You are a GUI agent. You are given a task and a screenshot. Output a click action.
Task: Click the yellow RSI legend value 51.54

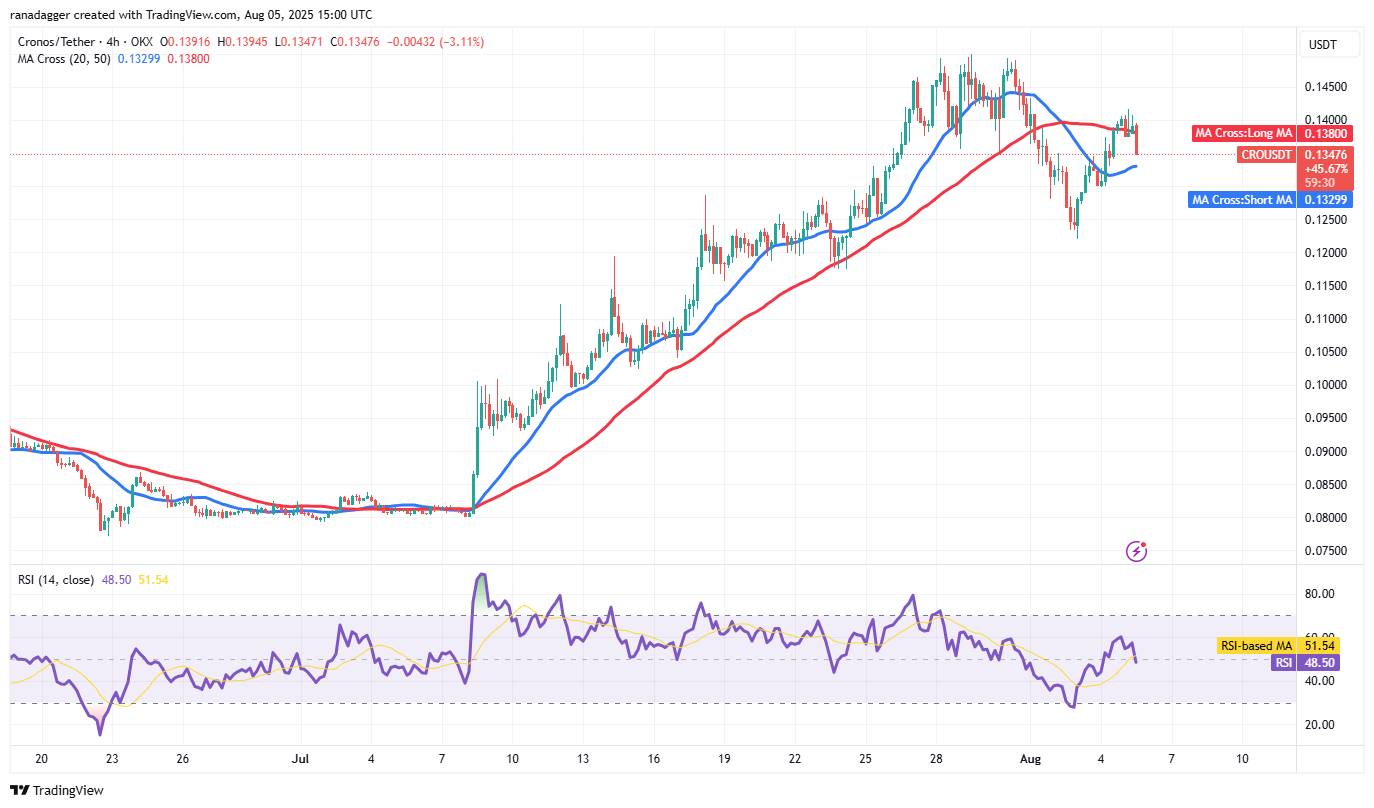click(x=152, y=579)
